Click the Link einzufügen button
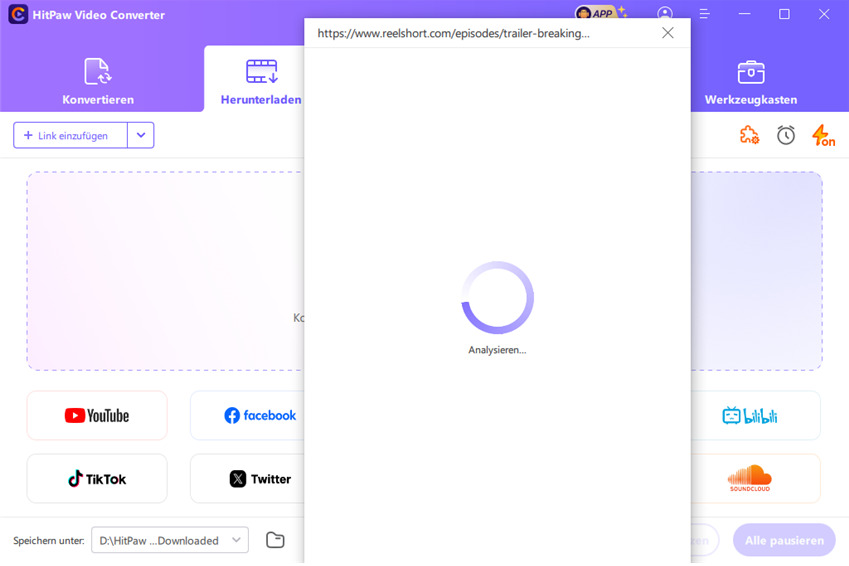This screenshot has height=566, width=849. pos(70,135)
